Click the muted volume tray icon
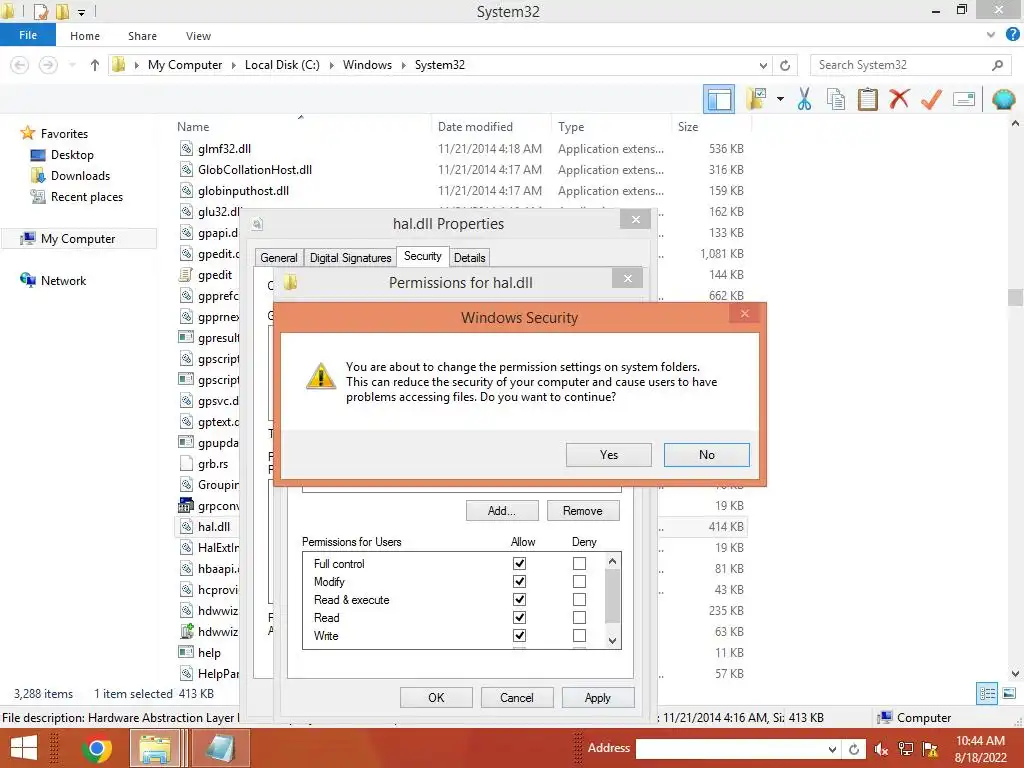This screenshot has height=768, width=1024. (881, 750)
